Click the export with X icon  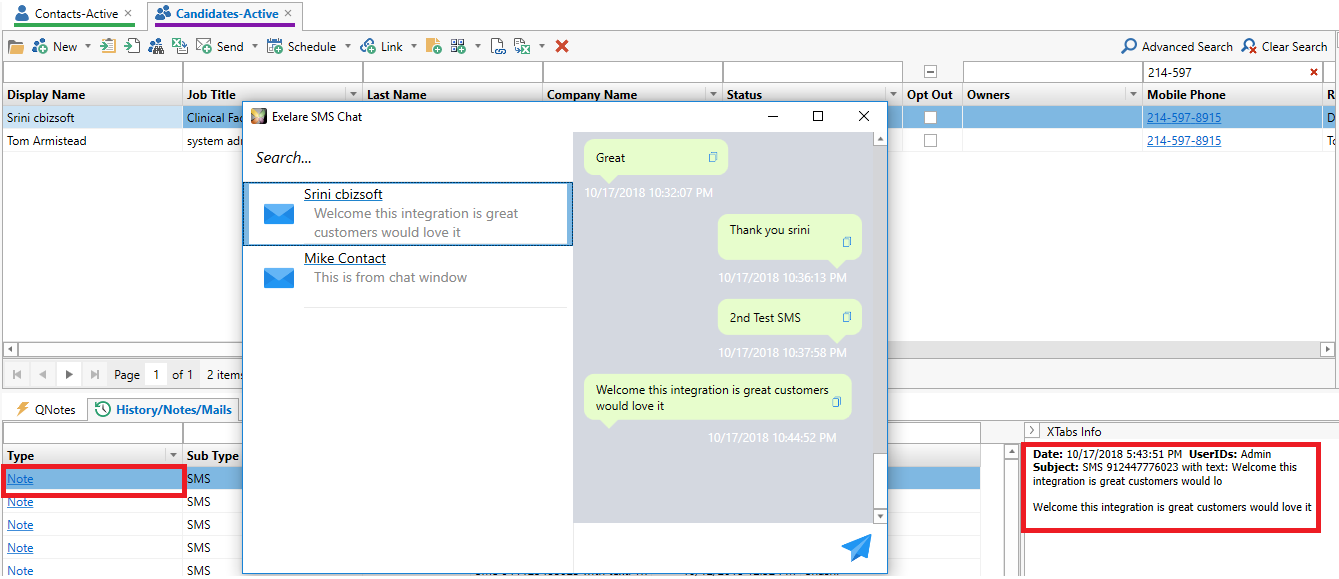pos(522,46)
